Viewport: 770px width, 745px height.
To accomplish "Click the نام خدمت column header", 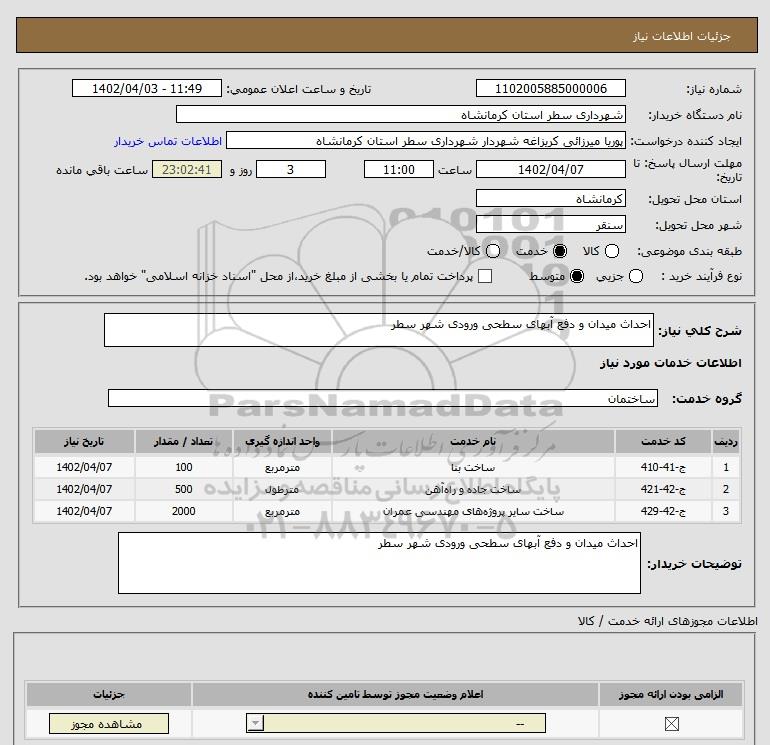I will coord(473,441).
